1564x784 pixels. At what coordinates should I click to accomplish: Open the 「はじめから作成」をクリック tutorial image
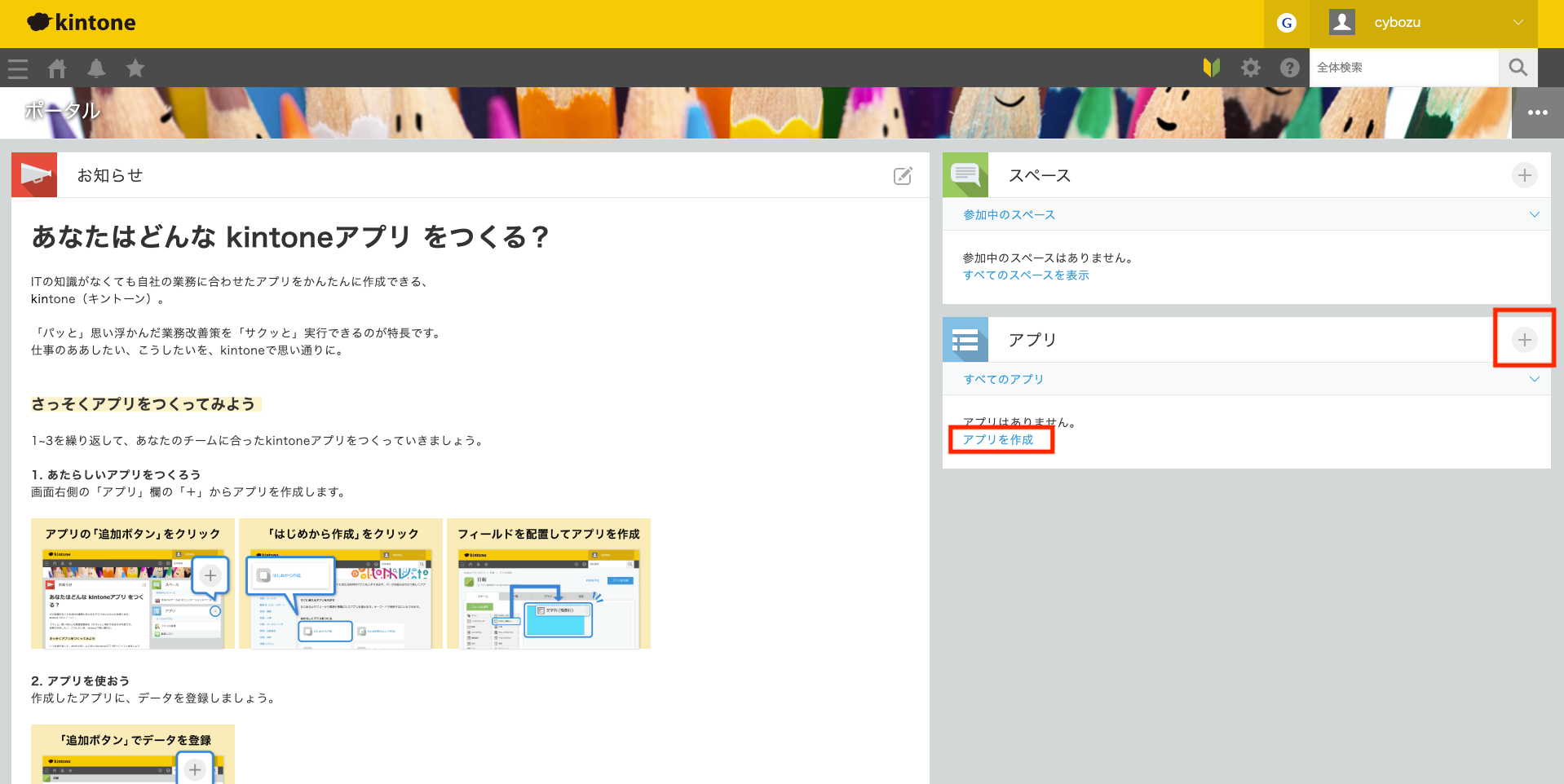point(341,584)
